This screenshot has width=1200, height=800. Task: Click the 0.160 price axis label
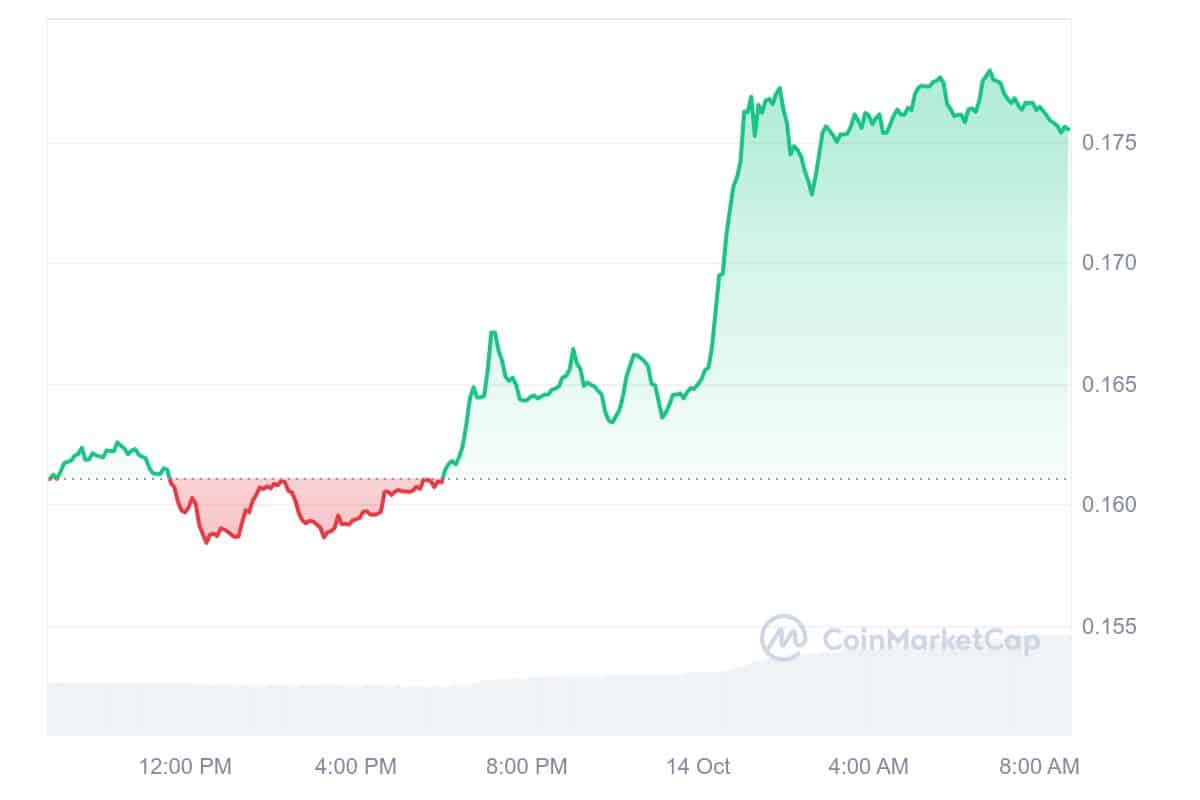click(1110, 505)
